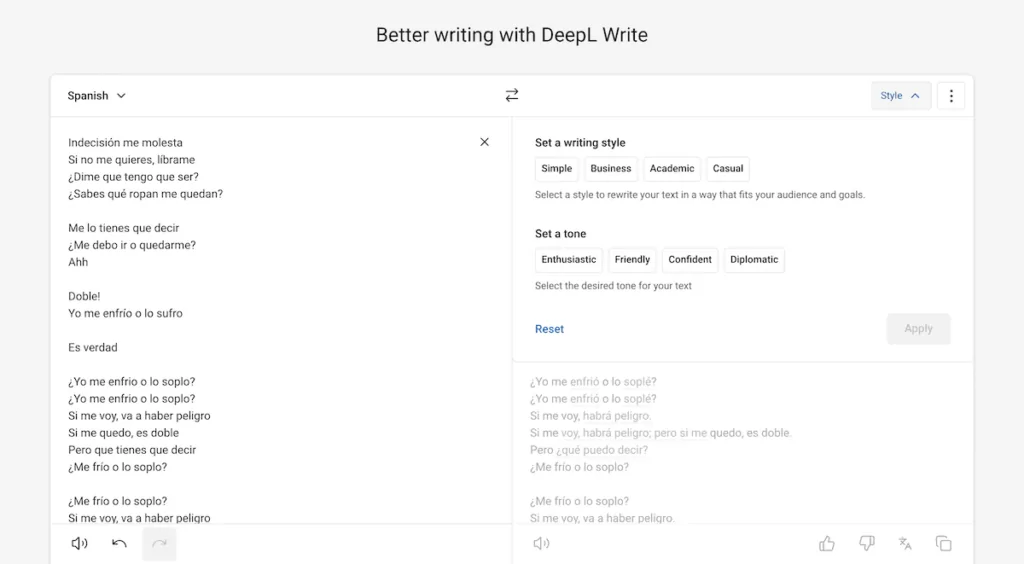Screen dimensions: 1024x564
Task: Listen to the rewritten text output
Action: (541, 543)
